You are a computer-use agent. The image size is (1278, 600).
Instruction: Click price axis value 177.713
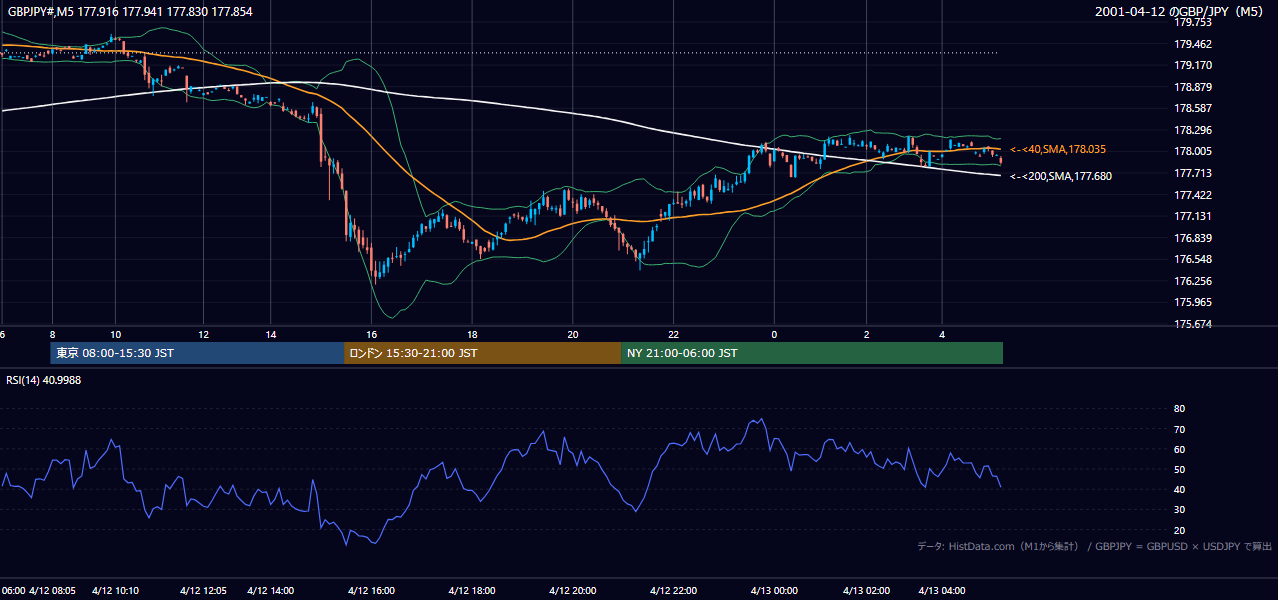pos(1192,173)
